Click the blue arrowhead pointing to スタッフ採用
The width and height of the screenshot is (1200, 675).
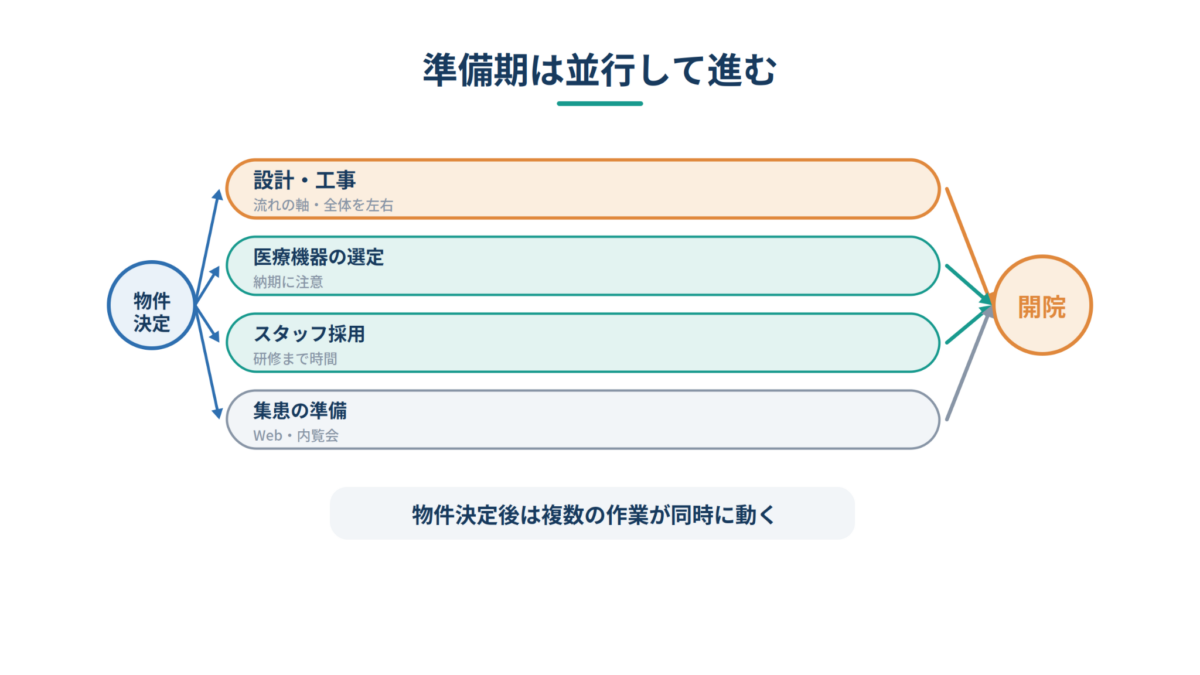pos(218,337)
